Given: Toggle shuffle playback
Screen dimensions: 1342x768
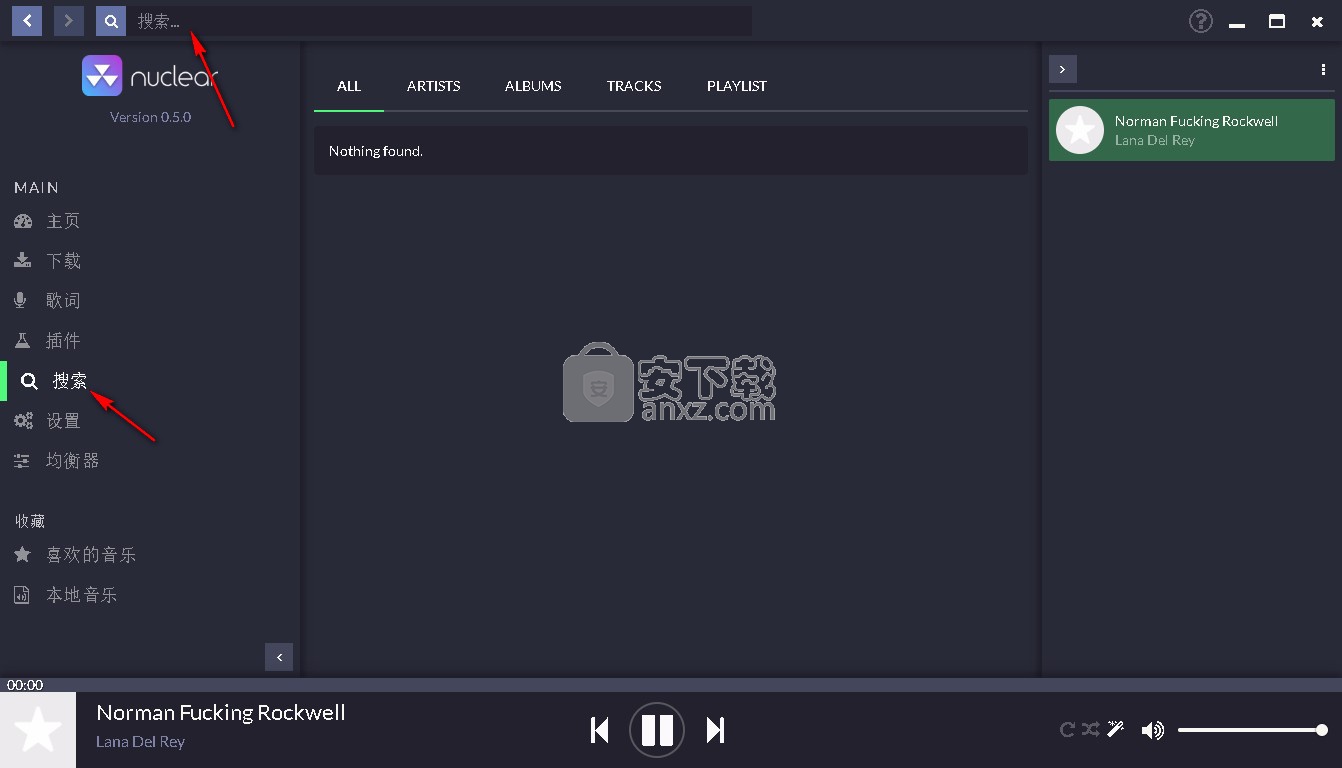Looking at the screenshot, I should tap(1091, 730).
